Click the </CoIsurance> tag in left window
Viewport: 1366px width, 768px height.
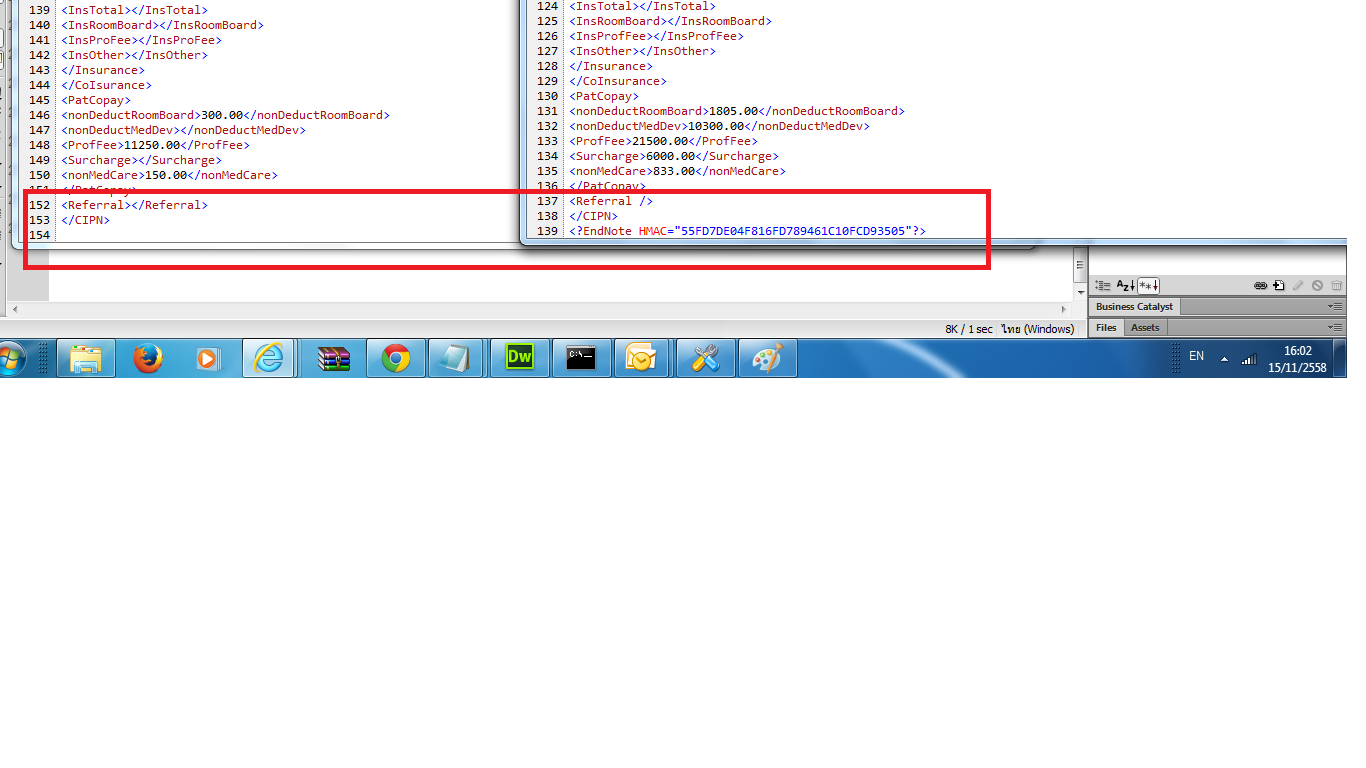coord(107,85)
